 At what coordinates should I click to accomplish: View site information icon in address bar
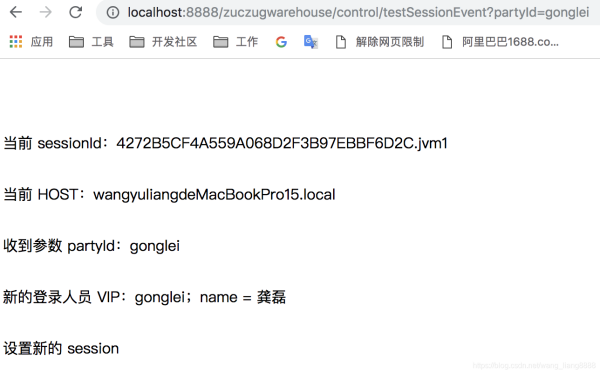coord(112,12)
